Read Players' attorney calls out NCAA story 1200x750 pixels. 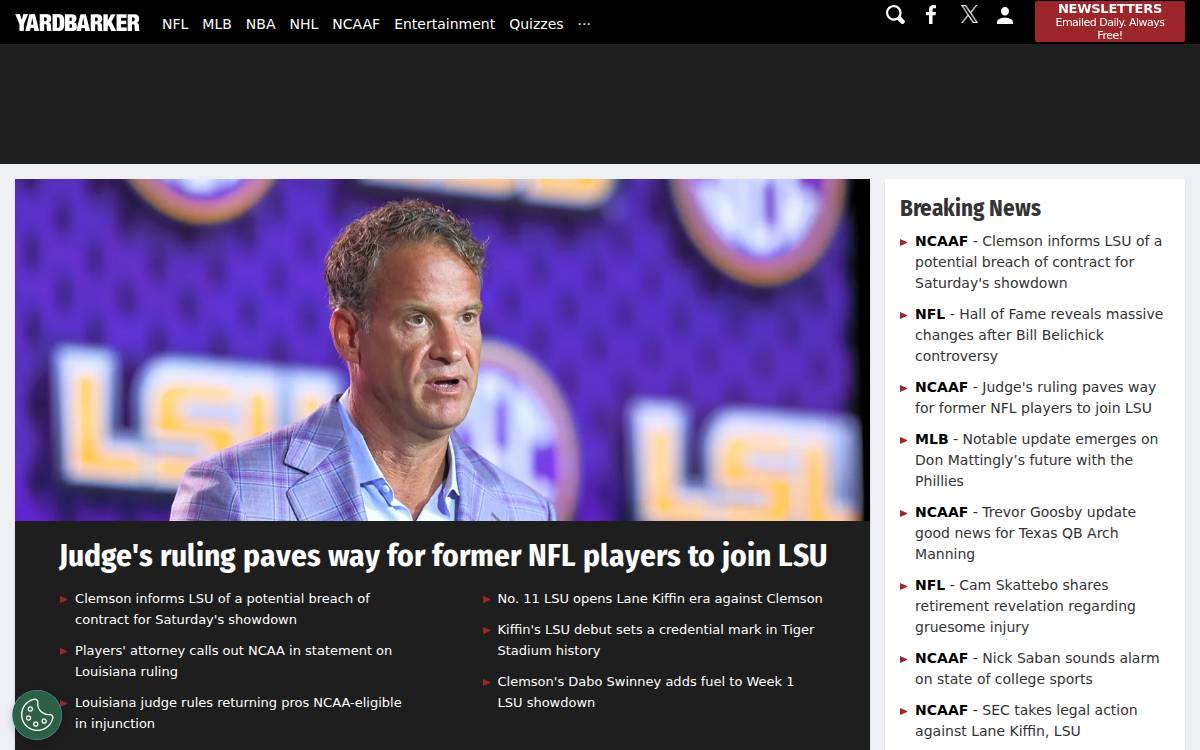[233, 661]
